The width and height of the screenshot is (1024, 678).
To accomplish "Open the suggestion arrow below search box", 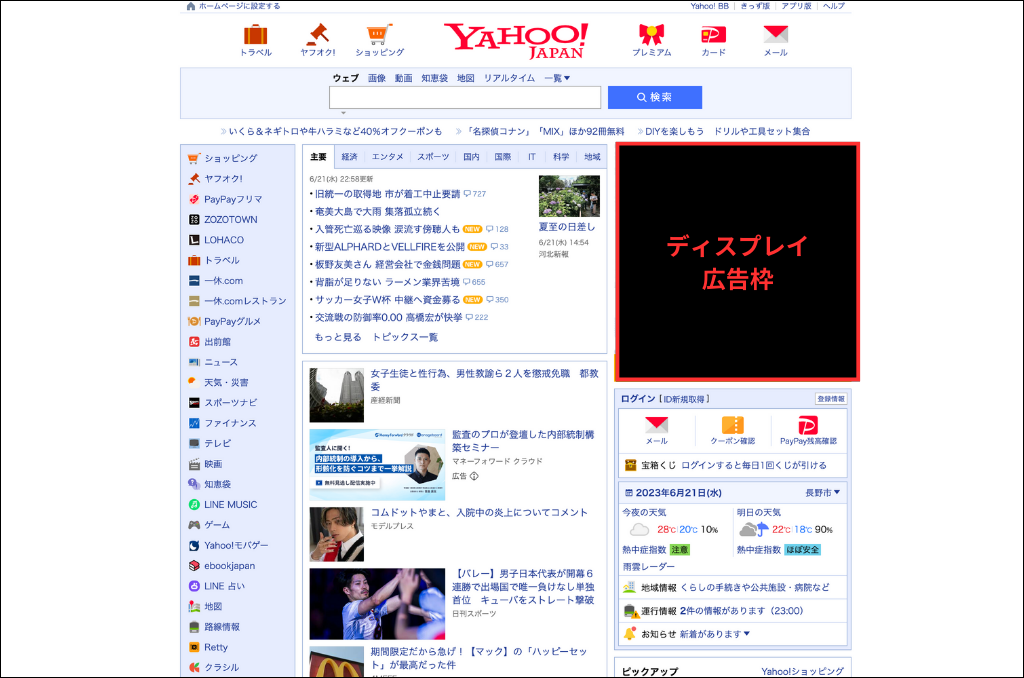I will point(344,113).
